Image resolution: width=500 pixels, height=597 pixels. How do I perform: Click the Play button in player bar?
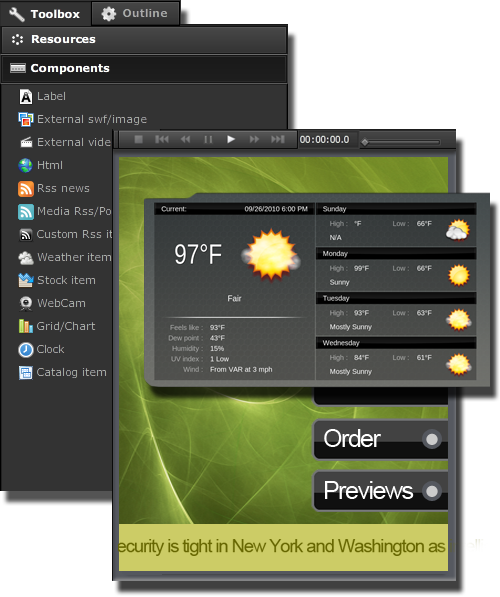click(231, 139)
